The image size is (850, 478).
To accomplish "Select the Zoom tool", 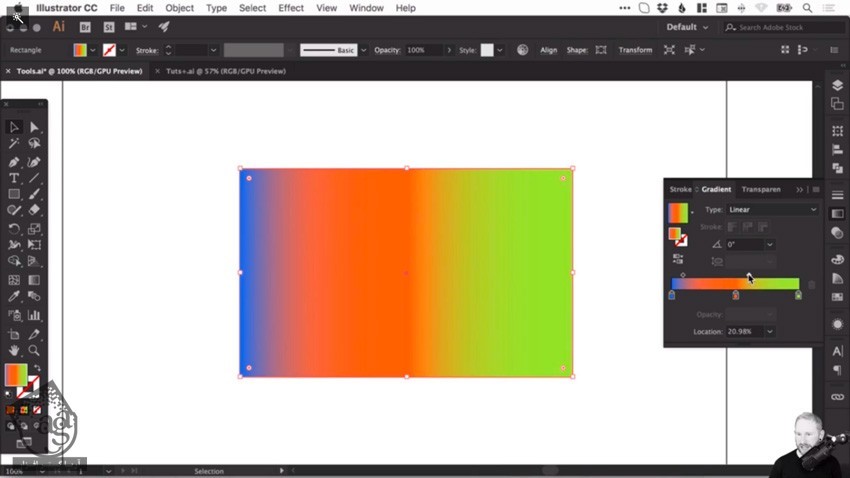I will pos(34,350).
